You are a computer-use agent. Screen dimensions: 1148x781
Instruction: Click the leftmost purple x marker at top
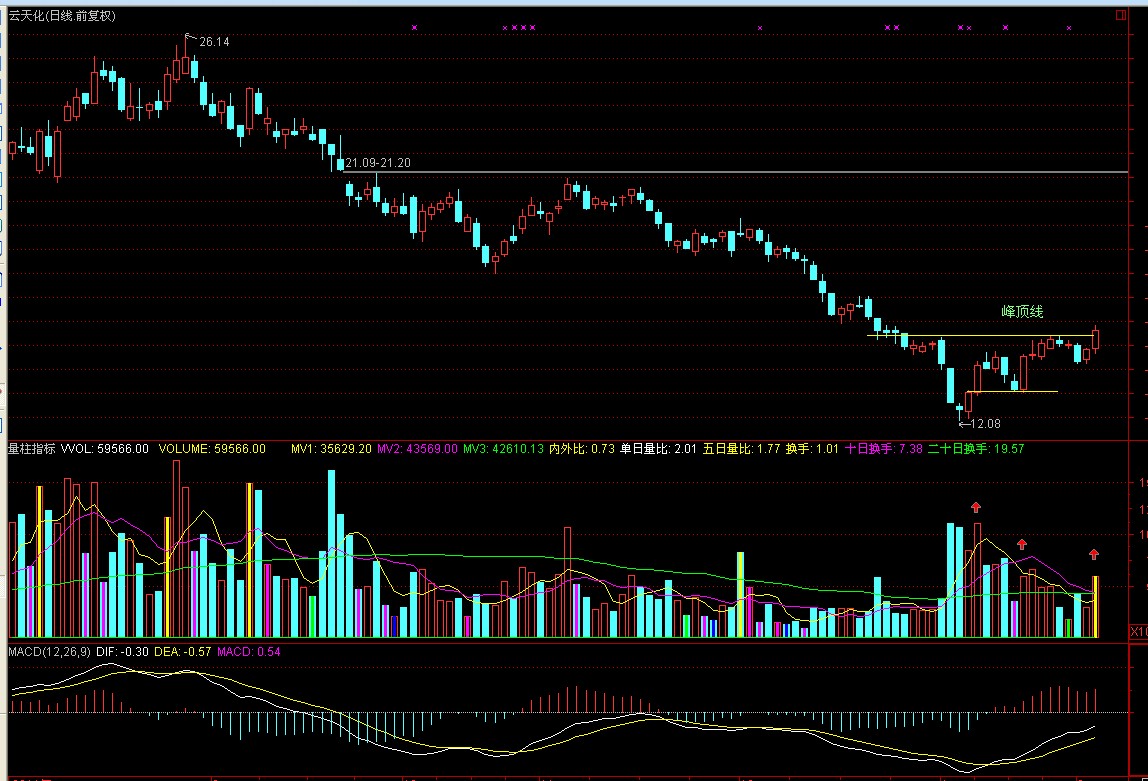[414, 28]
